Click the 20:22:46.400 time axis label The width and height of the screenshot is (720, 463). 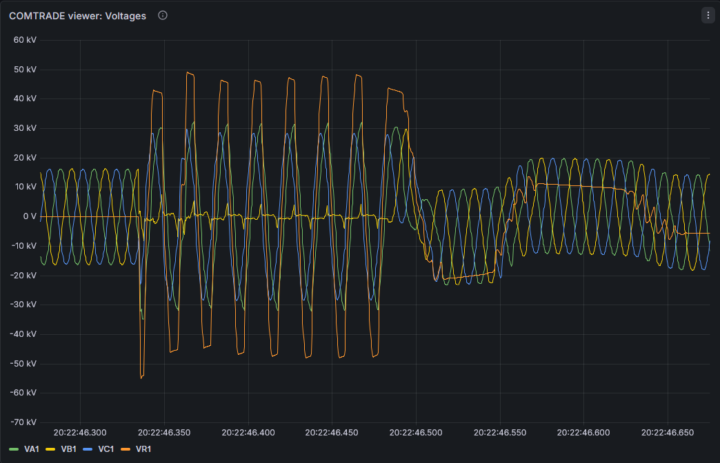point(248,432)
